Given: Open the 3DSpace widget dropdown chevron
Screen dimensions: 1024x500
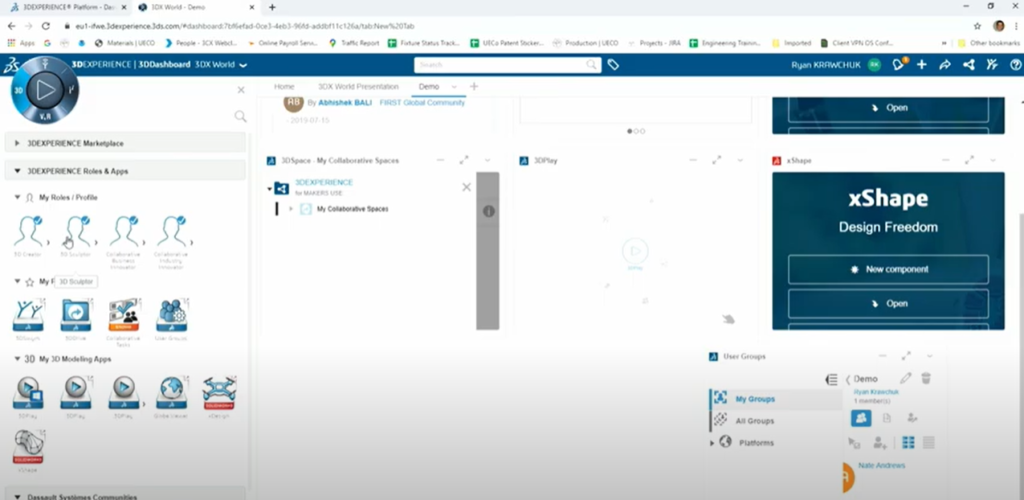Looking at the screenshot, I should point(487,161).
